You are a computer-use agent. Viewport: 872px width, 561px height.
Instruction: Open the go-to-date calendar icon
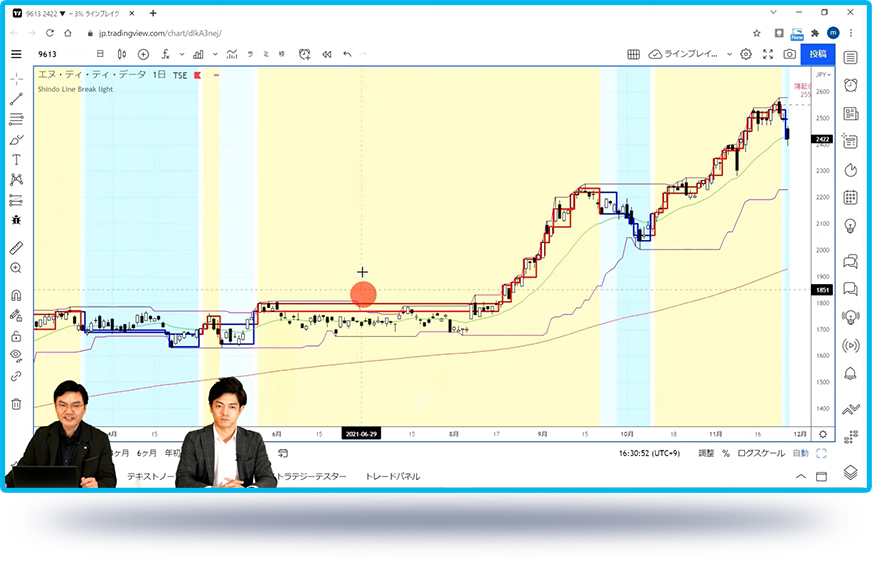(283, 453)
